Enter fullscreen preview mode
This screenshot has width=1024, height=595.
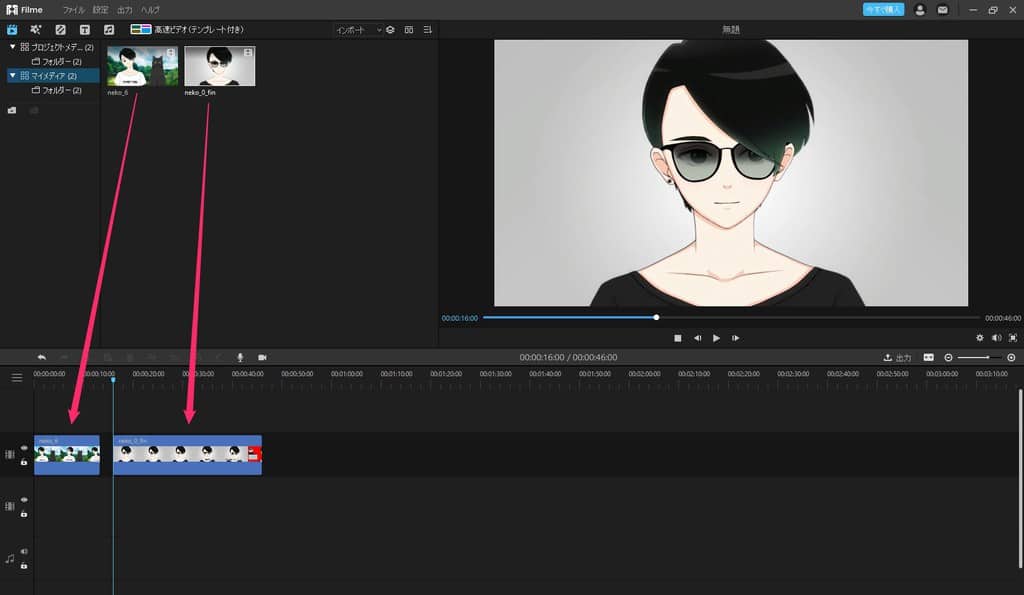(x=1013, y=338)
